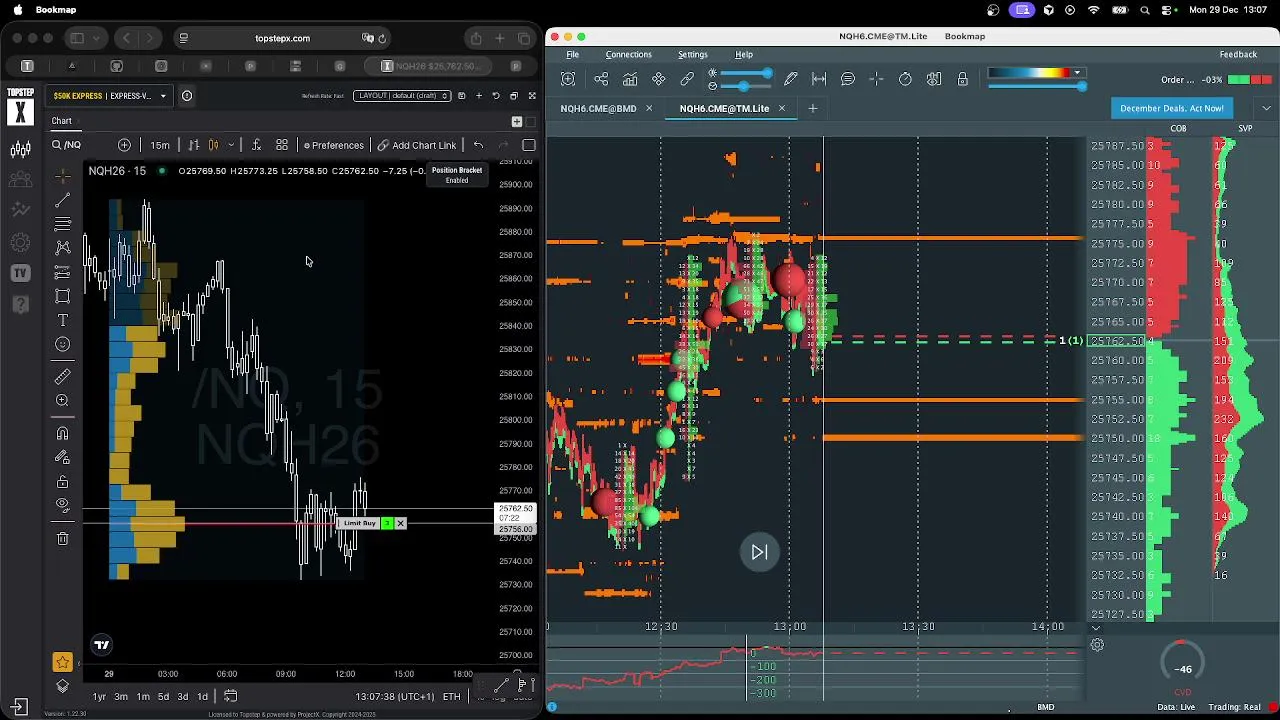Open Bookmap indicators chart icon
This screenshot has height=720, width=1280.
[630, 79]
